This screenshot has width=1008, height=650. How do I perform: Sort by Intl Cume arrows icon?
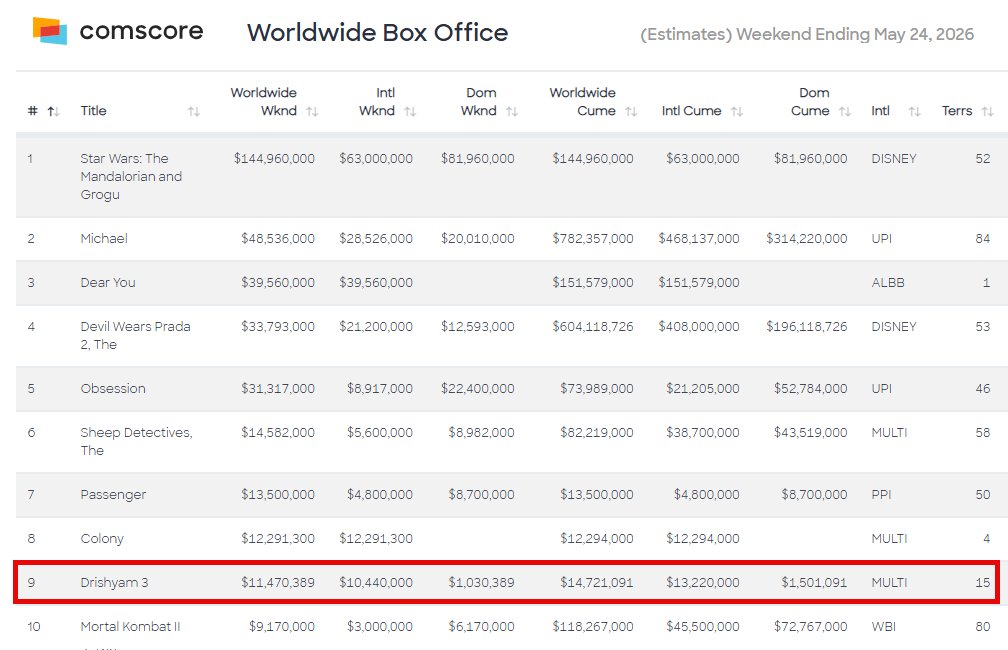(x=737, y=111)
